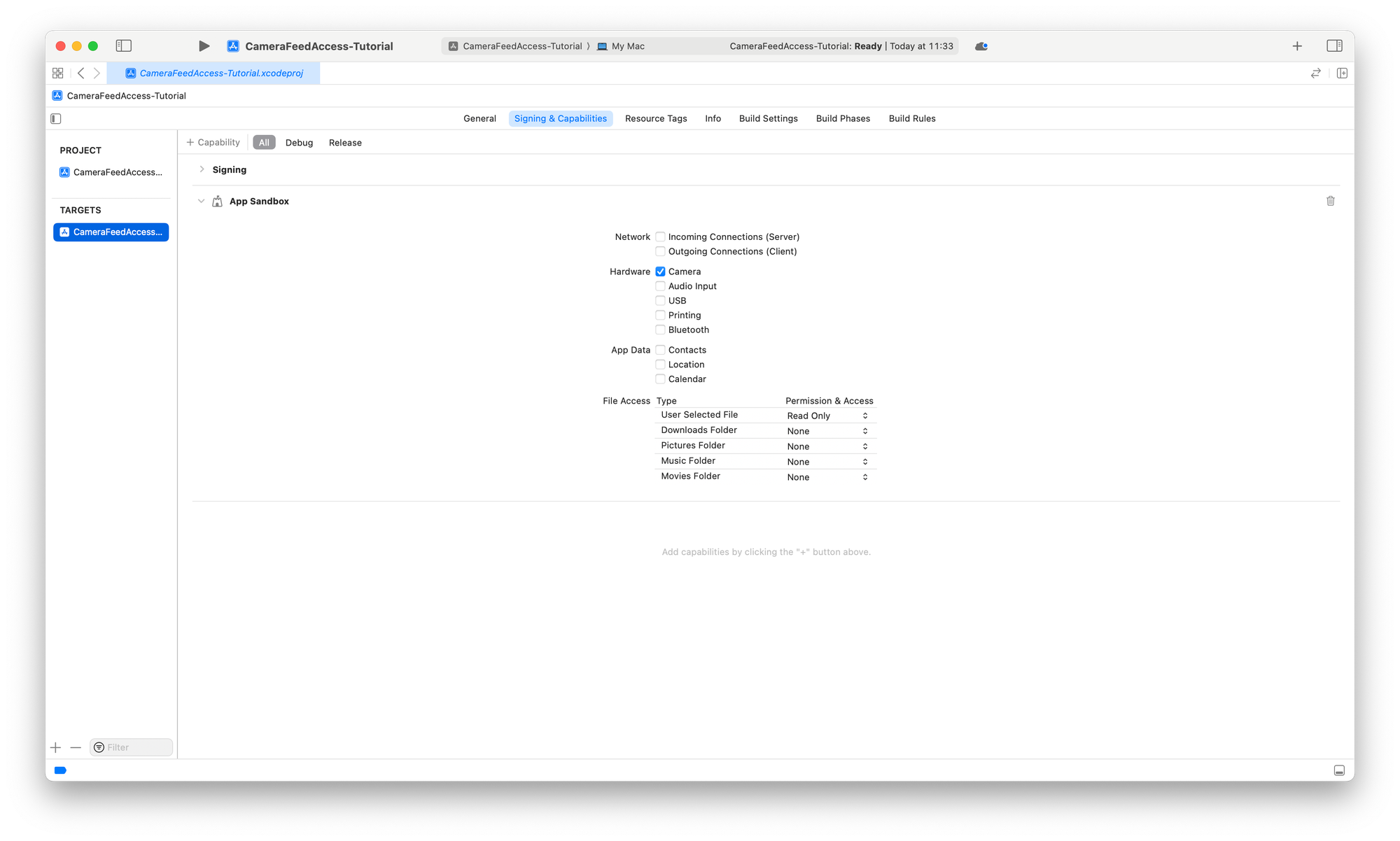This screenshot has height=841, width=1400.
Task: Open the Info tab
Action: click(x=713, y=119)
